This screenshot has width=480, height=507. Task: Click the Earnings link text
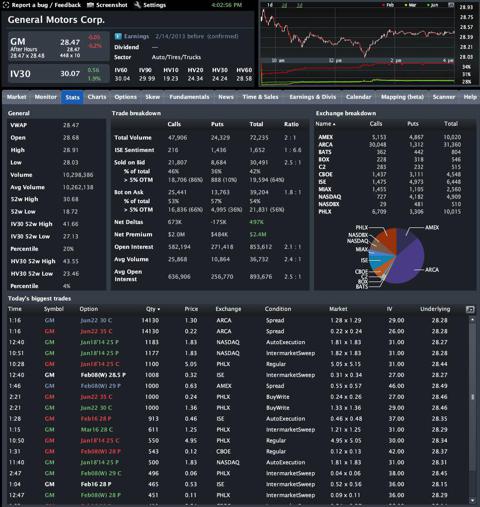136,36
